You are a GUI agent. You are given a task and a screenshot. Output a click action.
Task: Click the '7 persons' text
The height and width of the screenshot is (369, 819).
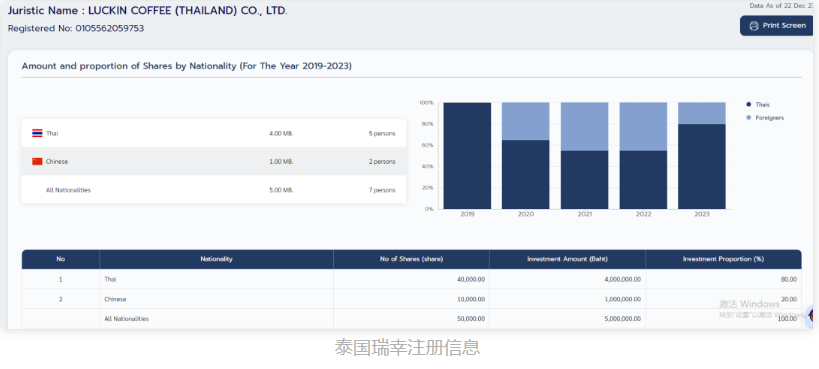pyautogui.click(x=382, y=190)
